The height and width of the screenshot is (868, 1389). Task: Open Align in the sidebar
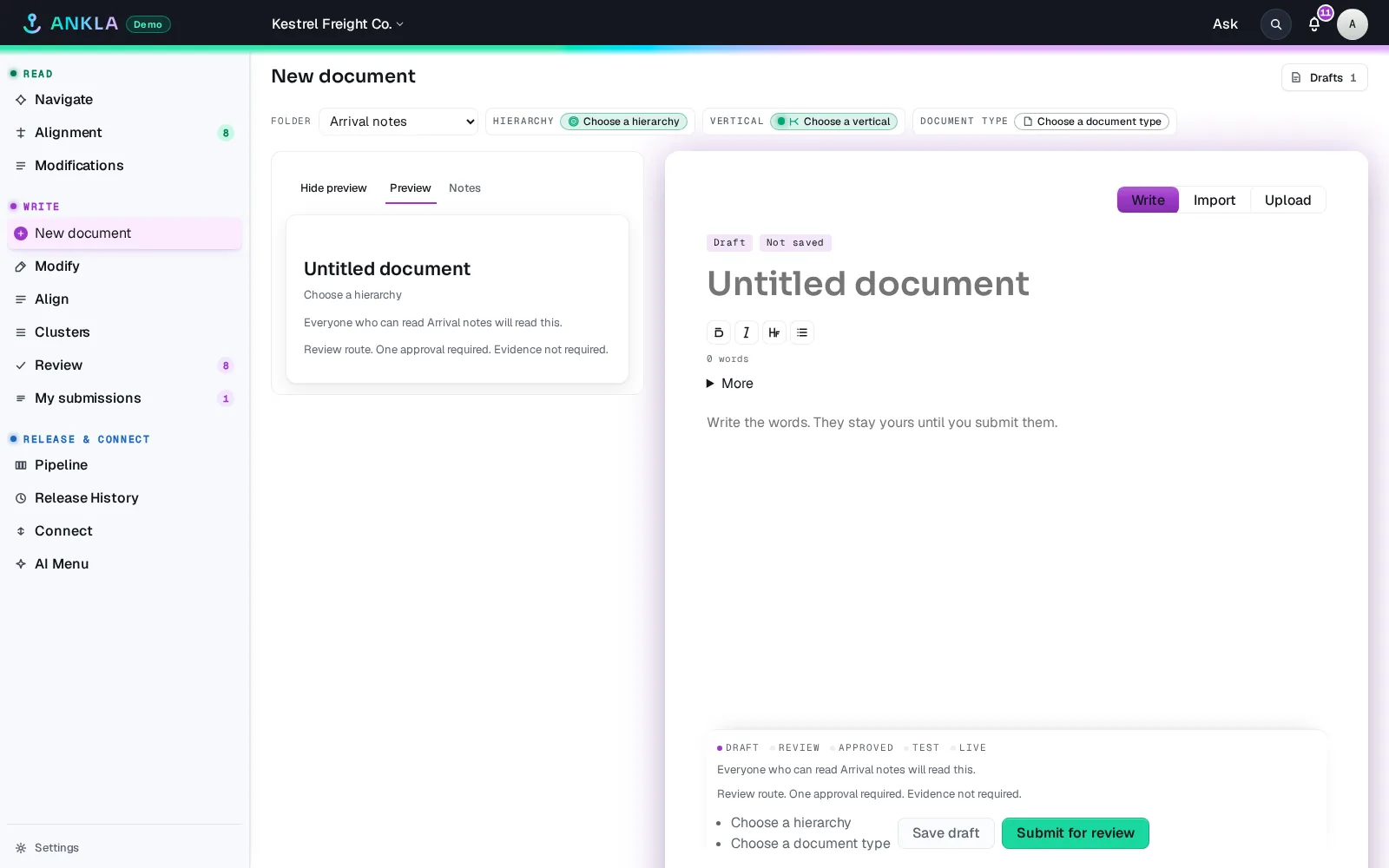124,299
